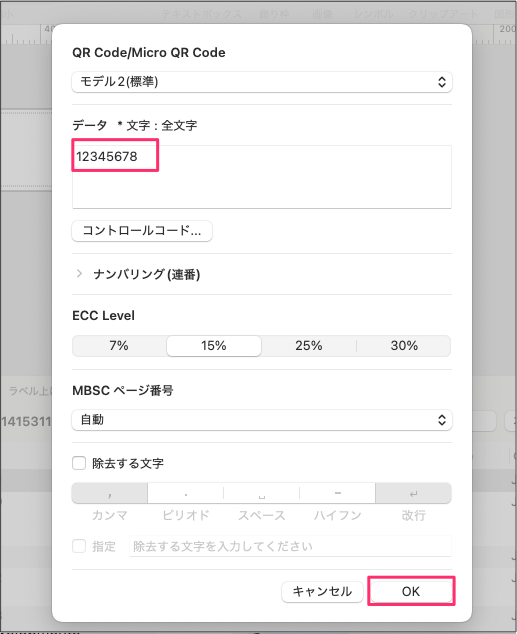Check the 指定 checkbox
Screen dimensions: 517x634
[x=79, y=546]
